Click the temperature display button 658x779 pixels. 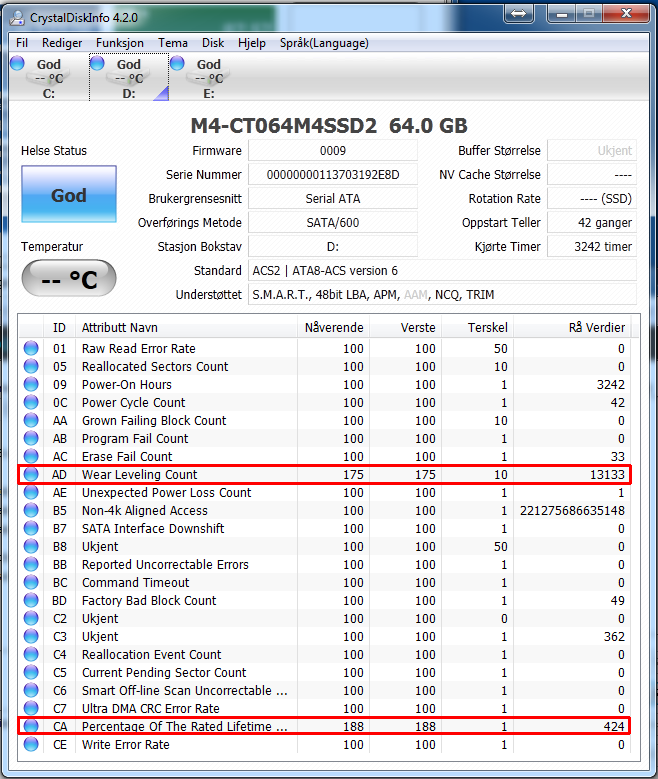(69, 279)
